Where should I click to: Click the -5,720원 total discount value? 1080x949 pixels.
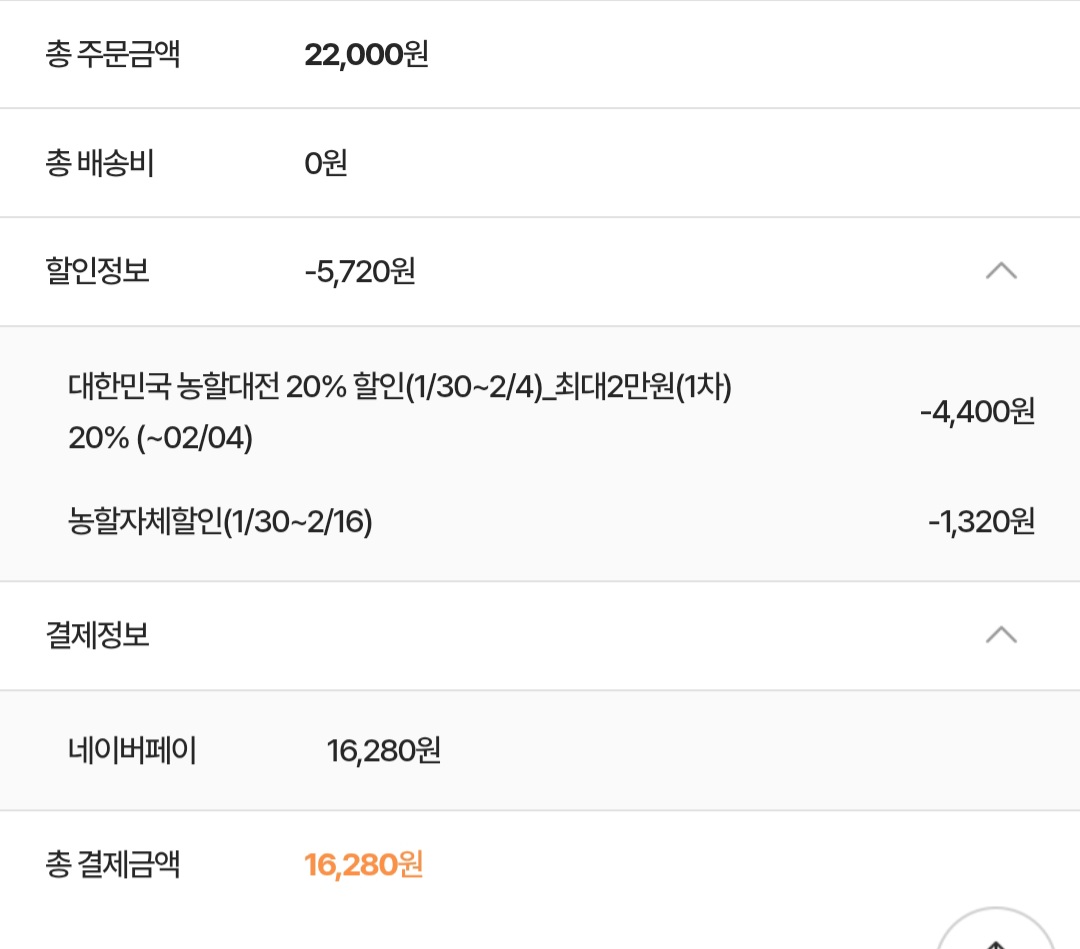(360, 271)
